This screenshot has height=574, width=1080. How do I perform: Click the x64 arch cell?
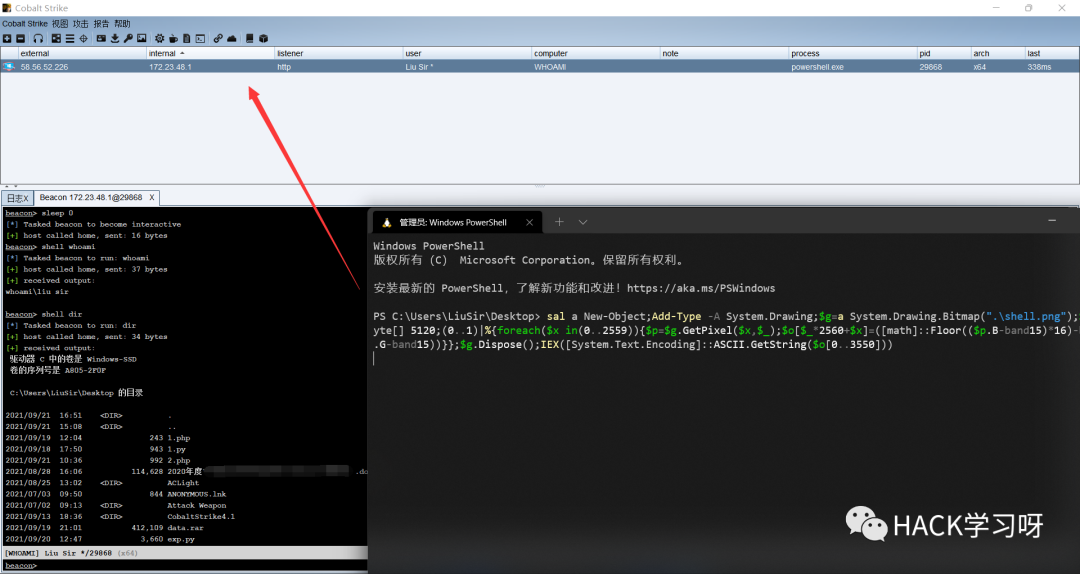979,67
